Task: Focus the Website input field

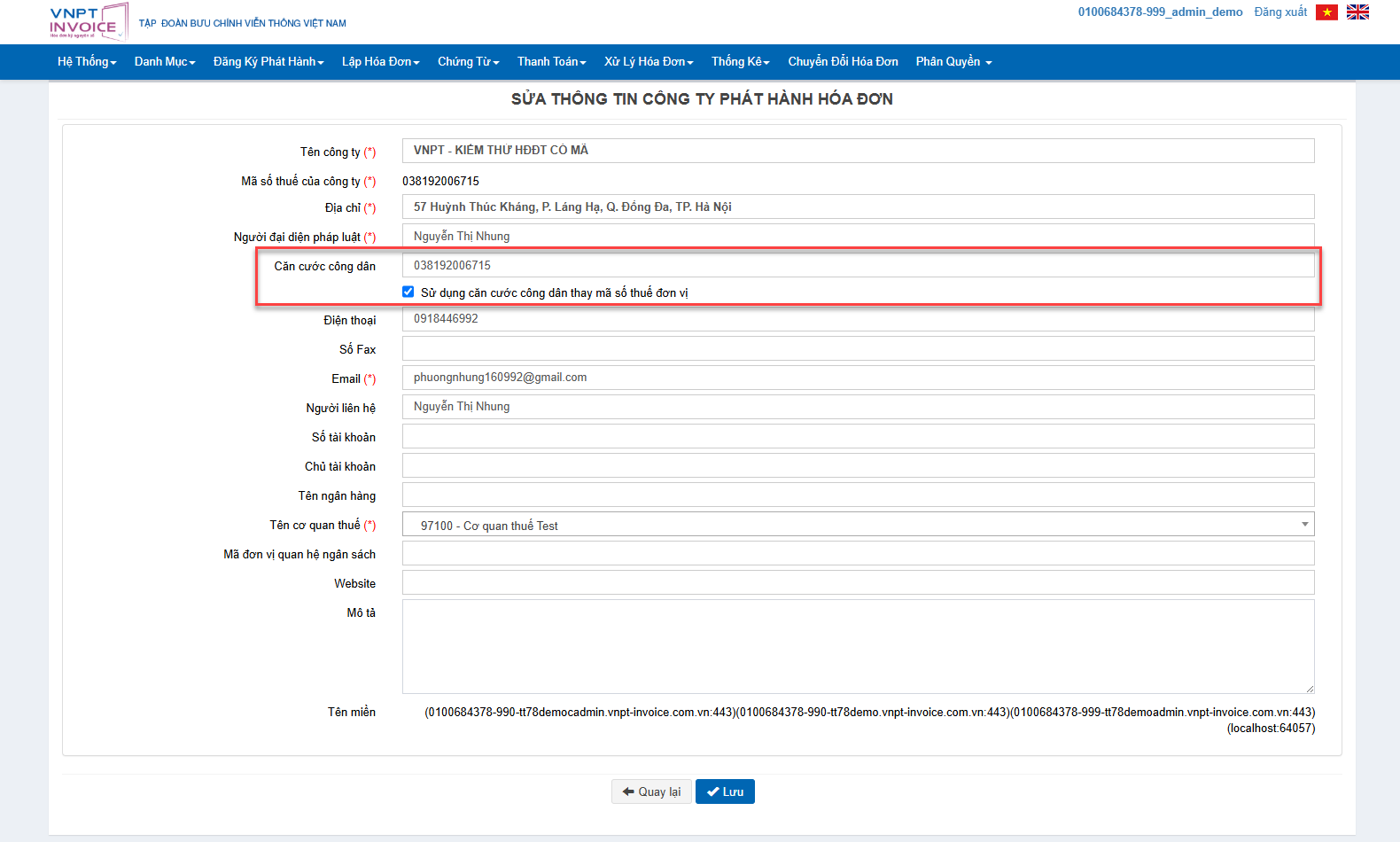Action: [858, 582]
